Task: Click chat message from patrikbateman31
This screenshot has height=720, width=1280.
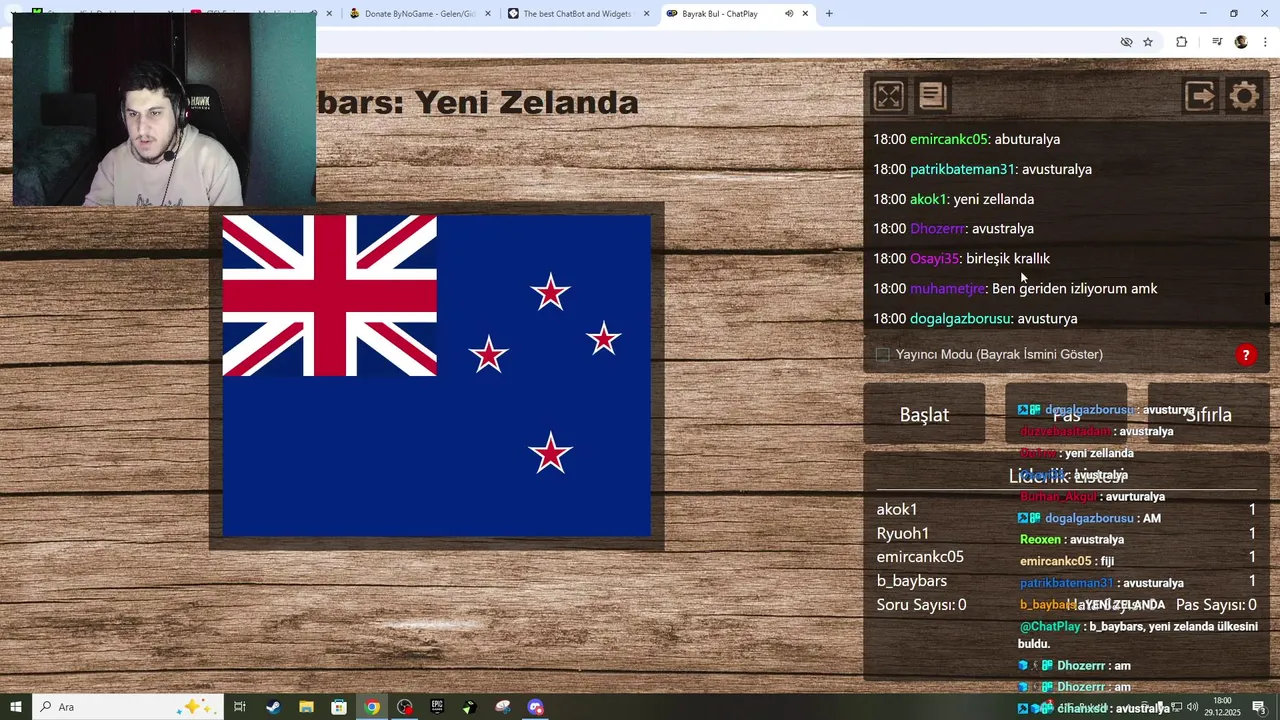Action: [x=982, y=170]
